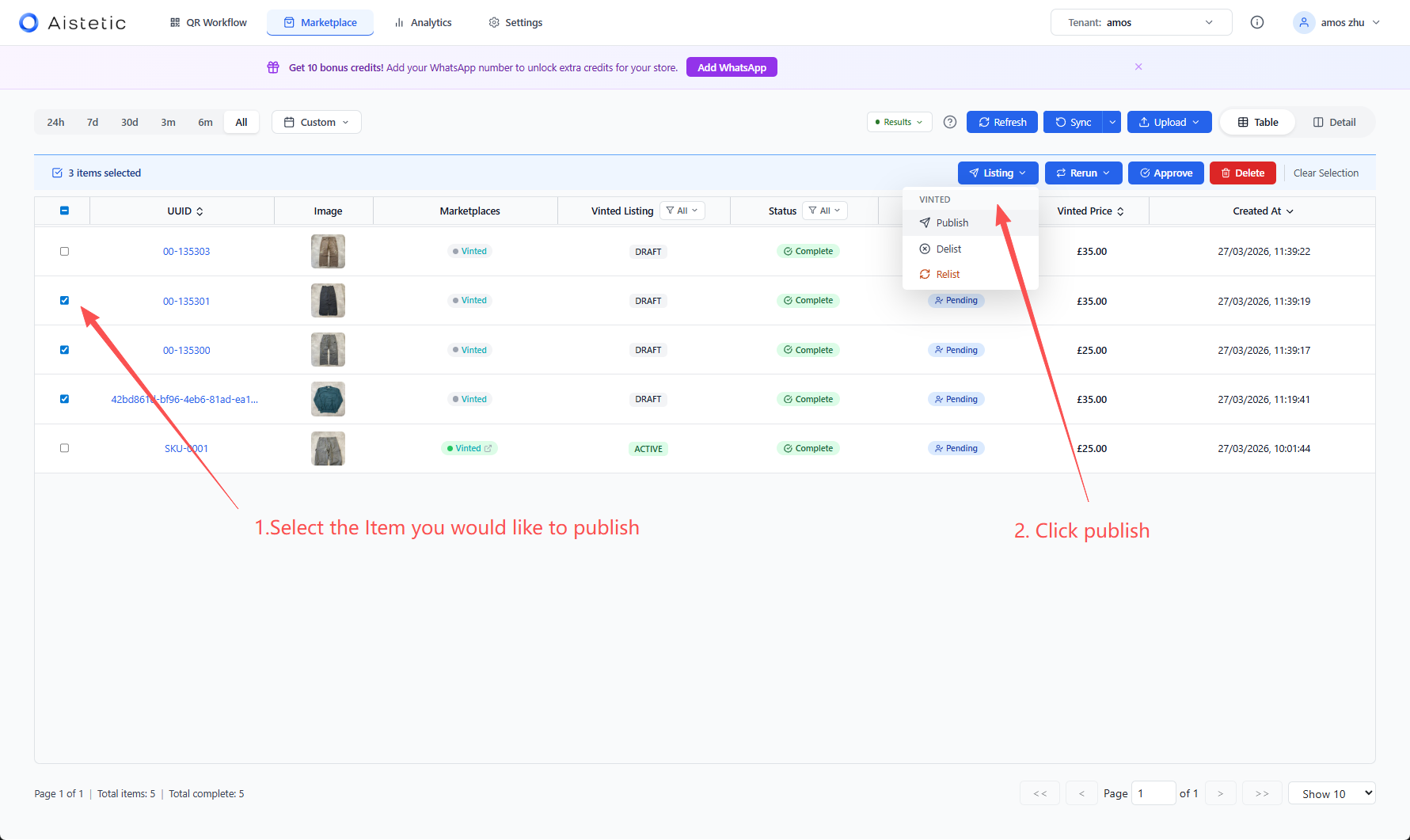Open the Tenant amos dropdown
Image resolution: width=1410 pixels, height=840 pixels.
point(1141,22)
